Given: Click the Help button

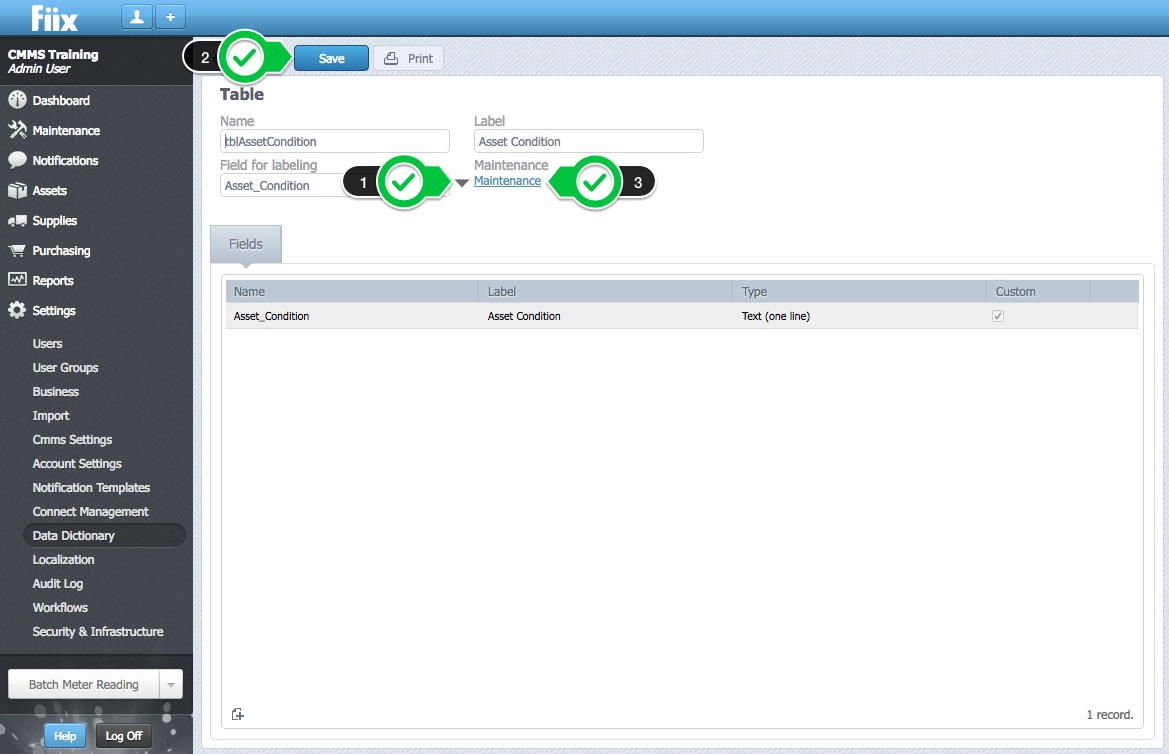Looking at the screenshot, I should click(x=65, y=736).
